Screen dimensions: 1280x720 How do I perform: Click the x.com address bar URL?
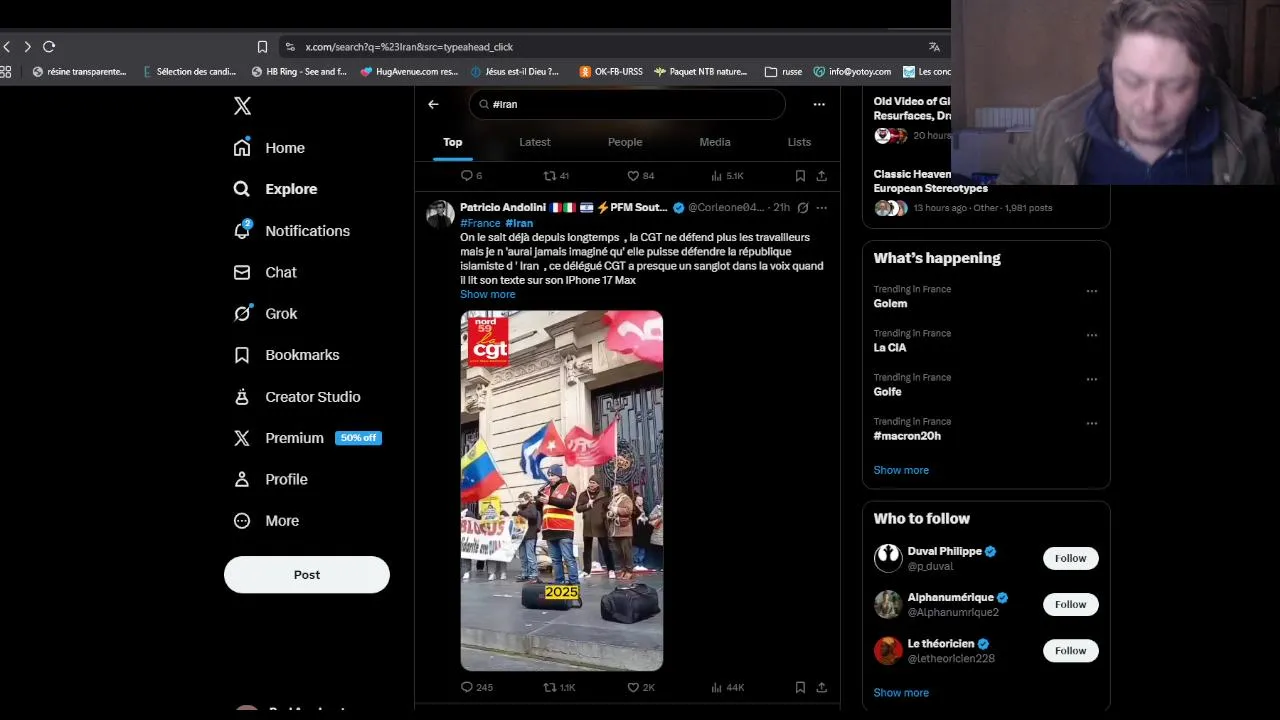409,47
